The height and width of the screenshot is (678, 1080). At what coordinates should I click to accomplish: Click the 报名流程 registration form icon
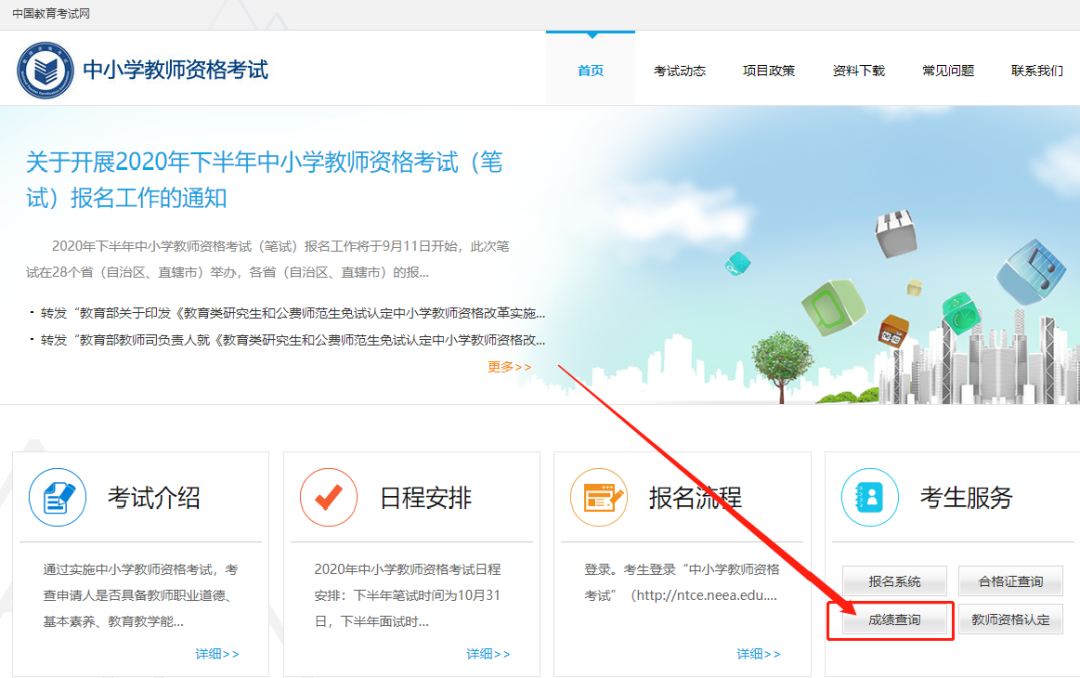(x=599, y=497)
